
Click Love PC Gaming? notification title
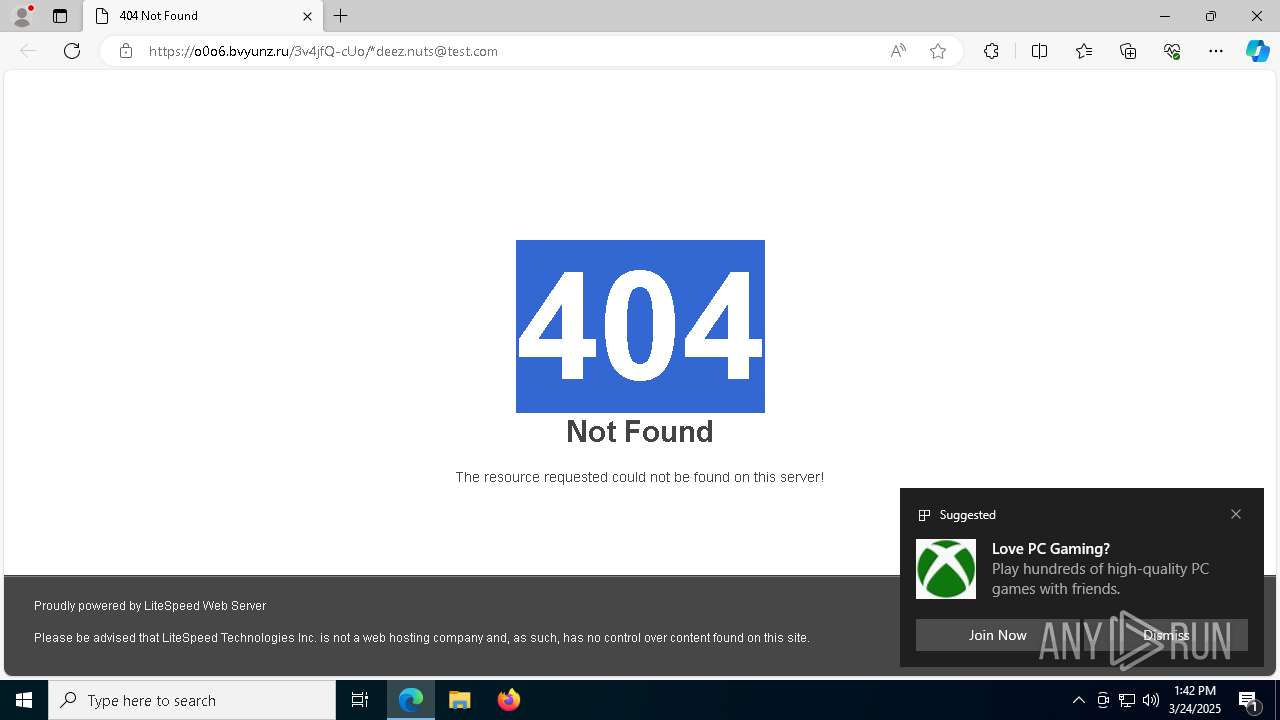pos(1051,549)
